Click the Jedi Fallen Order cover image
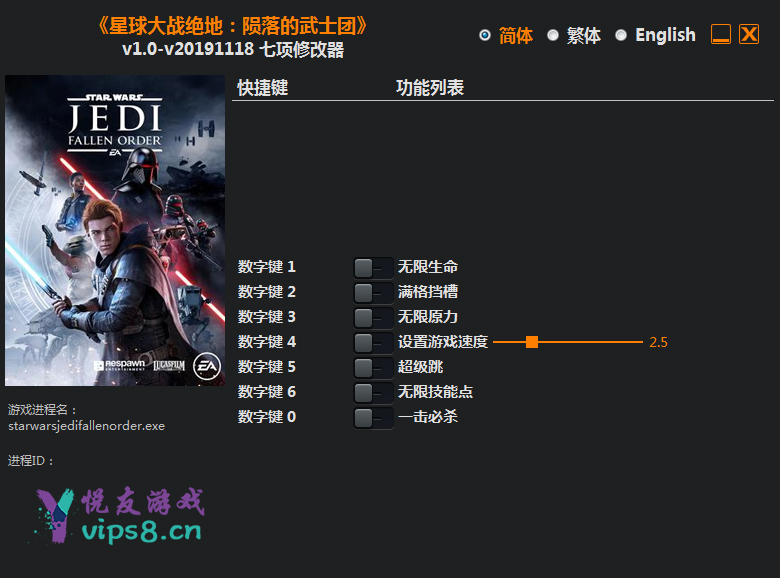Image resolution: width=780 pixels, height=578 pixels. coord(115,230)
